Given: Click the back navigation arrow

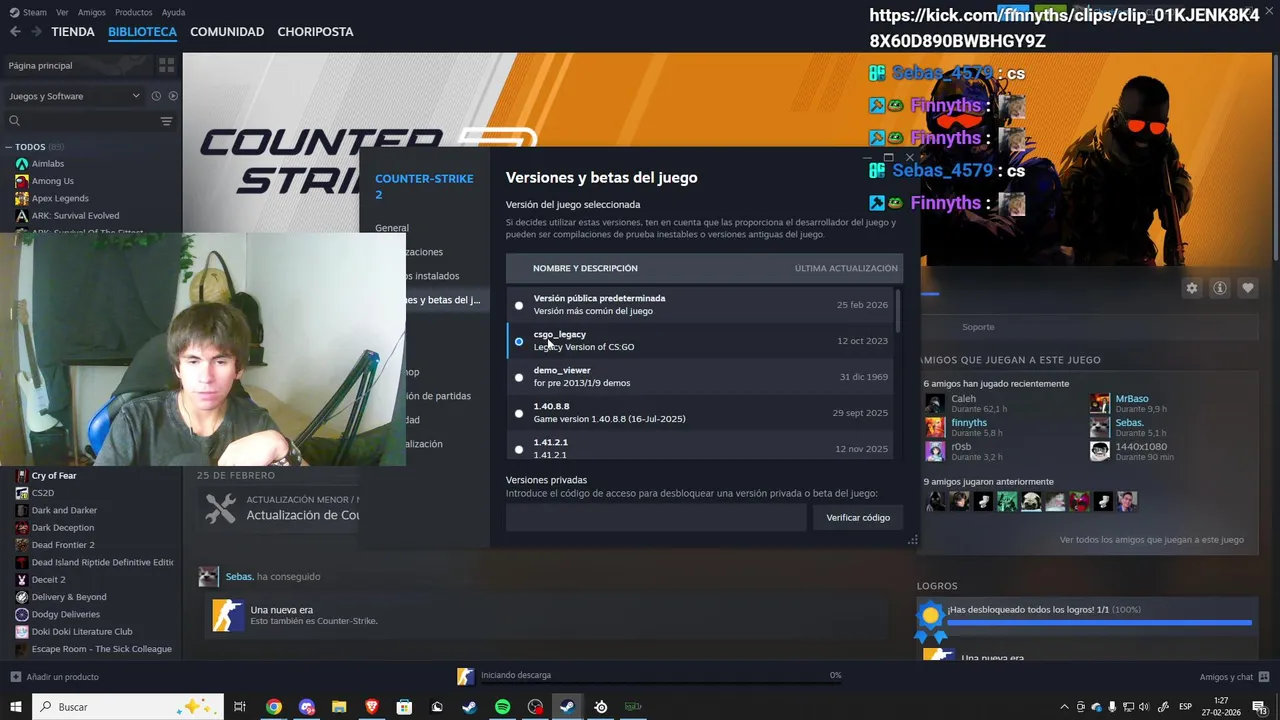Looking at the screenshot, I should (14, 32).
